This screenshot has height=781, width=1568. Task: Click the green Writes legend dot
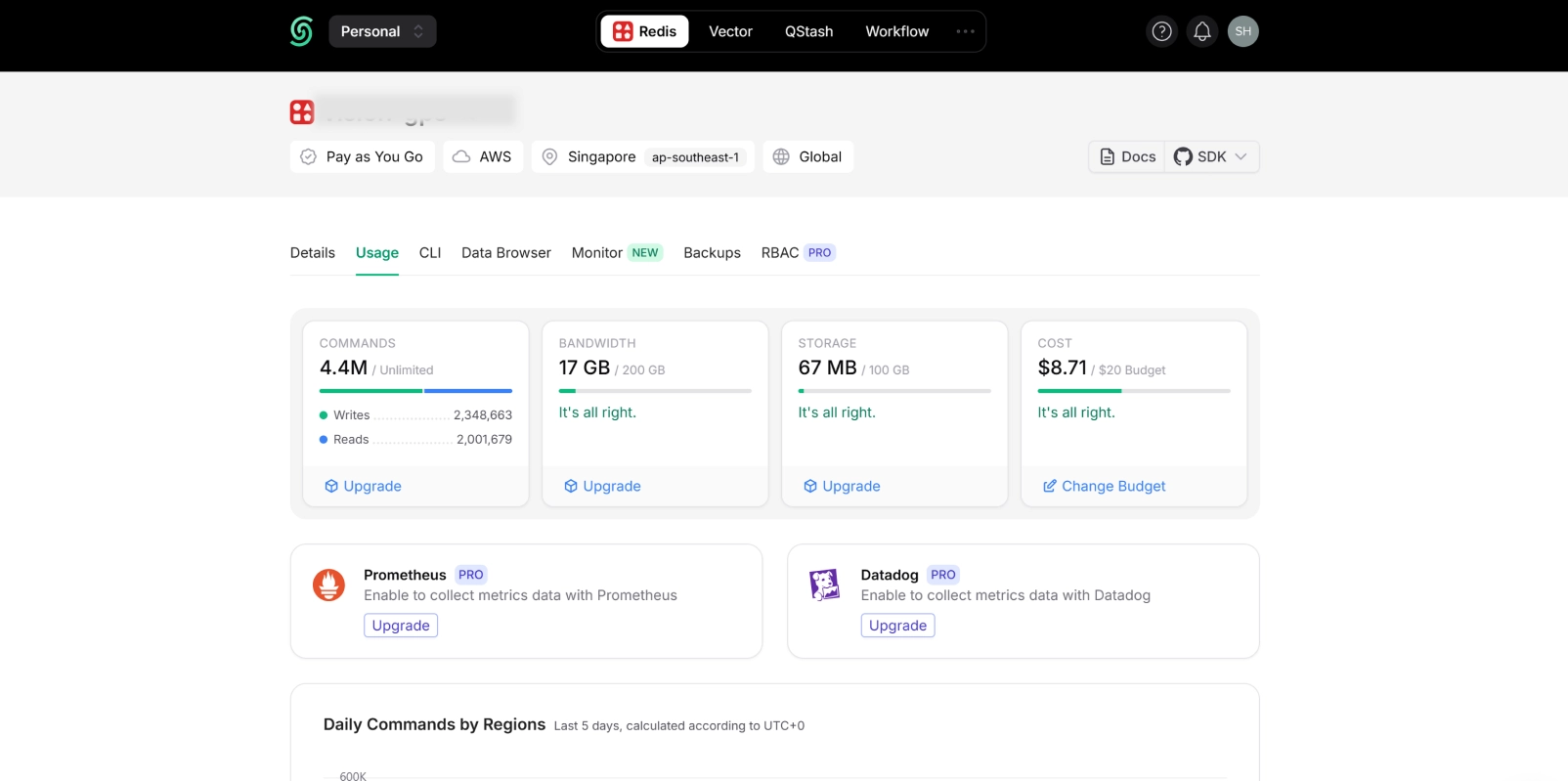pyautogui.click(x=324, y=415)
